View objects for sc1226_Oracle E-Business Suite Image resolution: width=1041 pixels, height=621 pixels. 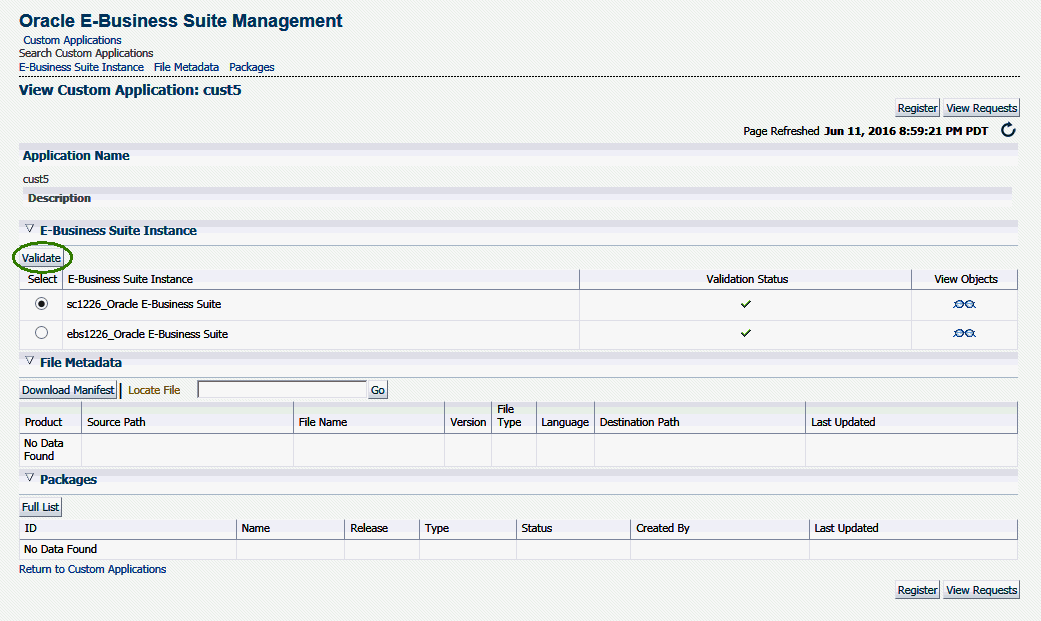(x=964, y=304)
